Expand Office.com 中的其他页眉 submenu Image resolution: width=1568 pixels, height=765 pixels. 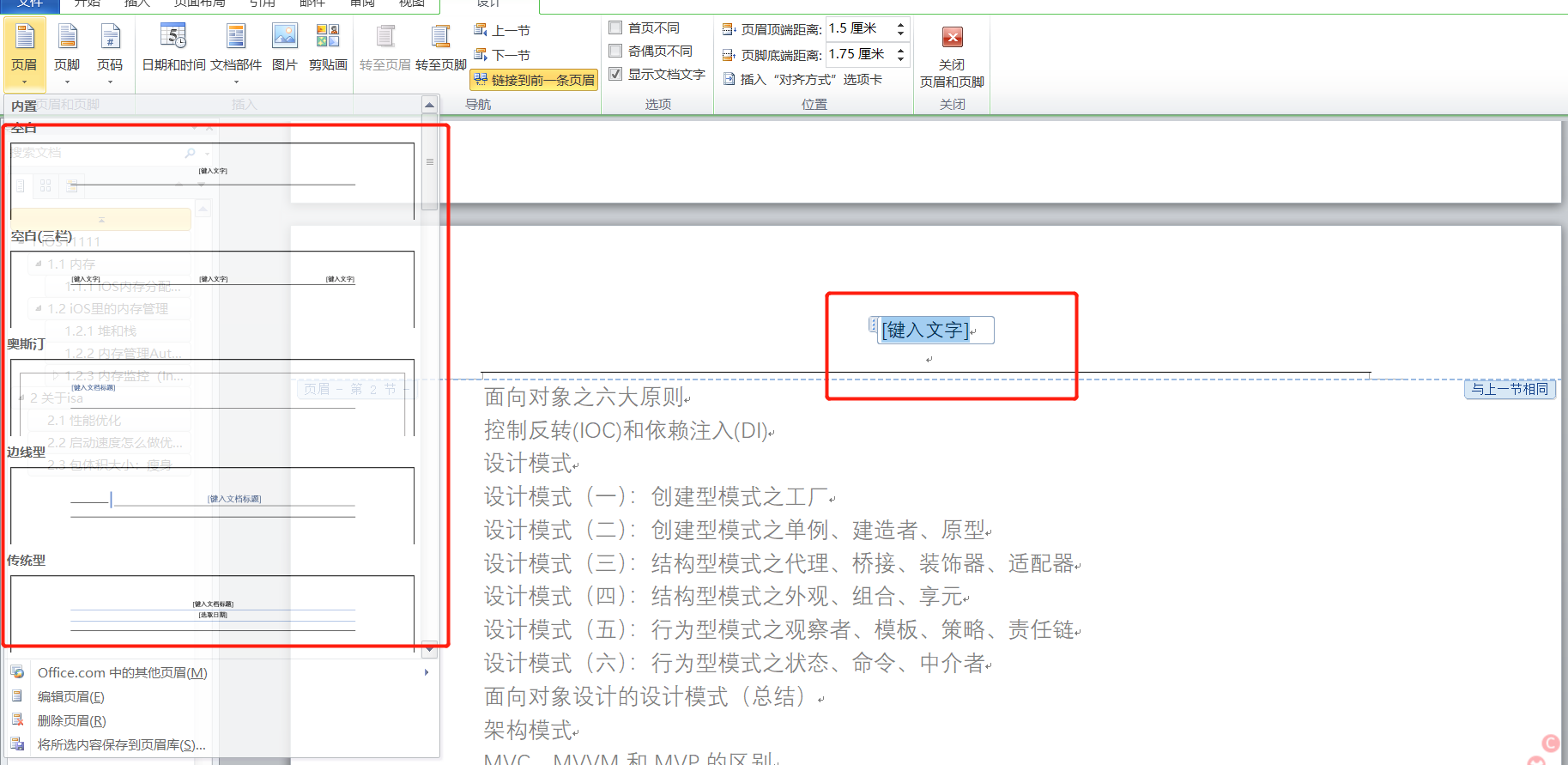(x=122, y=672)
